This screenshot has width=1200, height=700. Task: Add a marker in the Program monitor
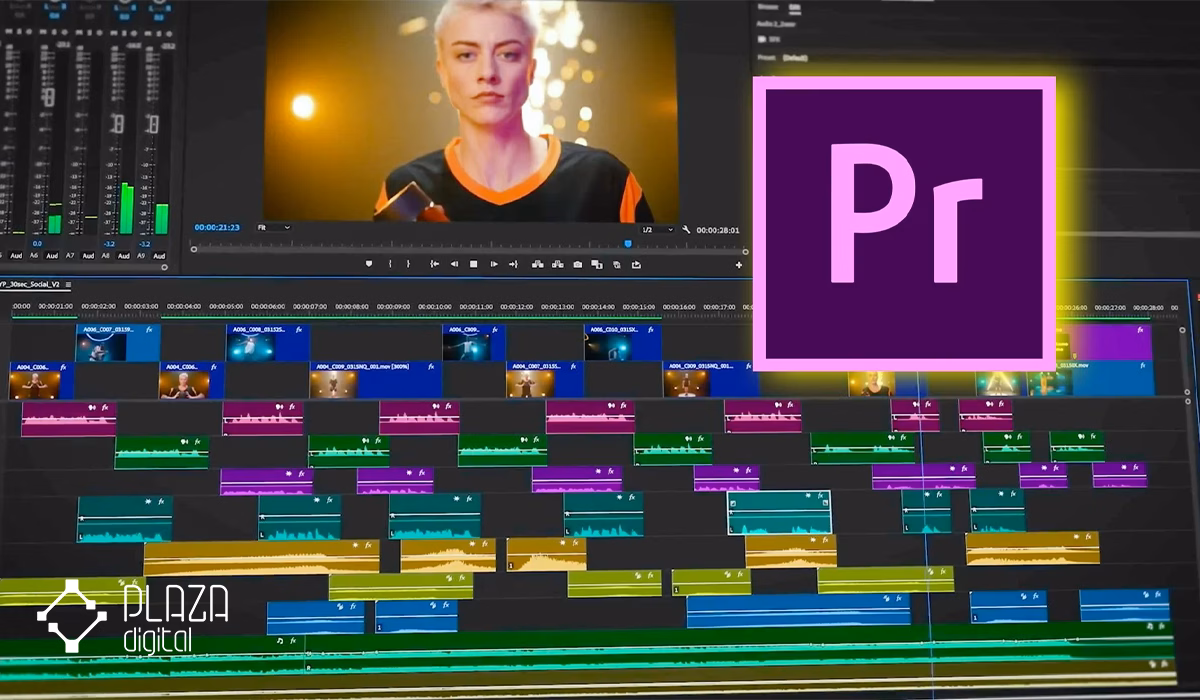point(369,264)
